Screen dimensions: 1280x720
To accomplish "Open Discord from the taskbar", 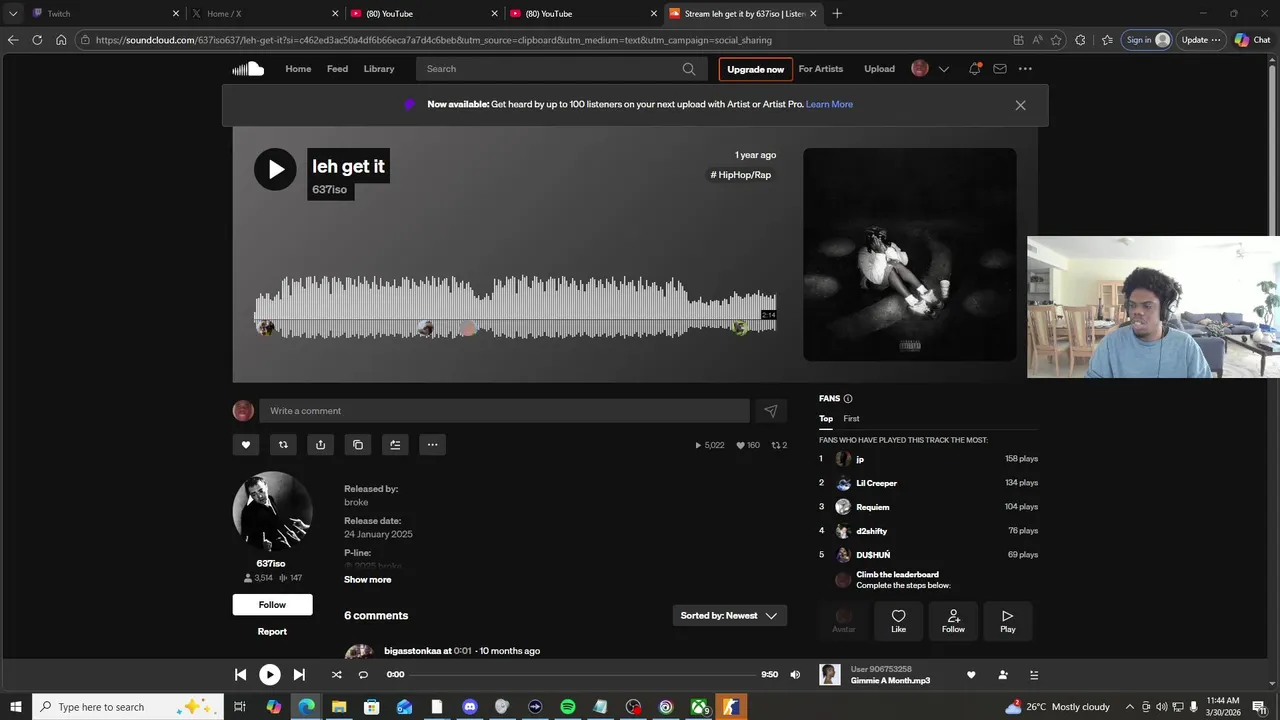I will (x=470, y=707).
